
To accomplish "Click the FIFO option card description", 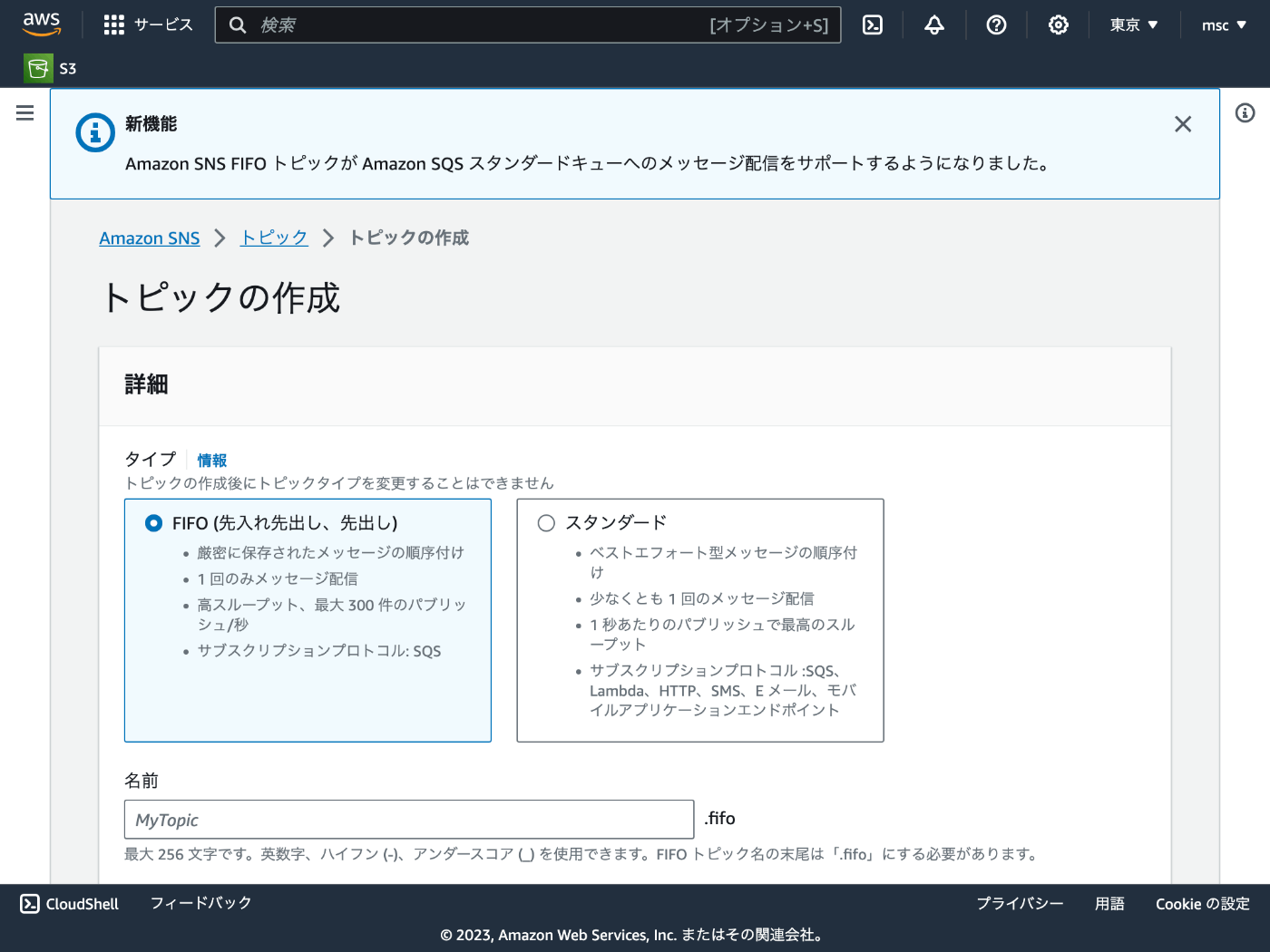I will pos(325,602).
